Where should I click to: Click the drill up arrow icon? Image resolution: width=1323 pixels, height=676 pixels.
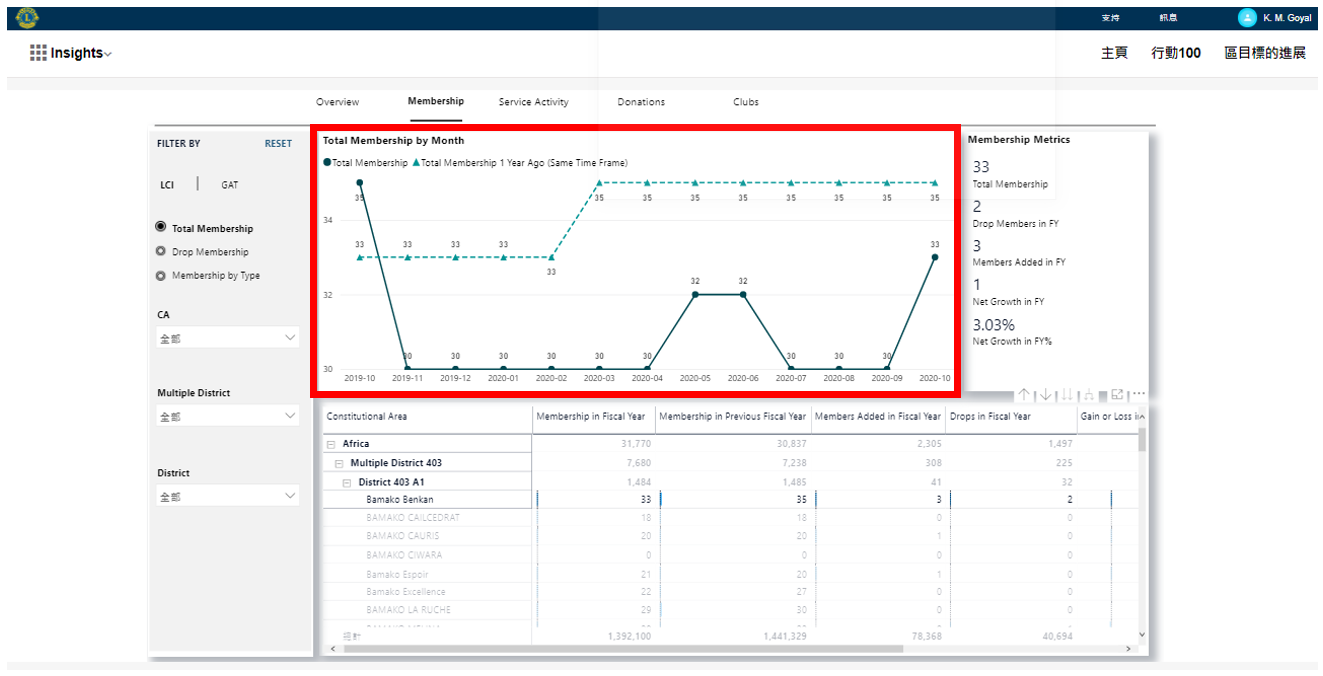click(x=1023, y=395)
